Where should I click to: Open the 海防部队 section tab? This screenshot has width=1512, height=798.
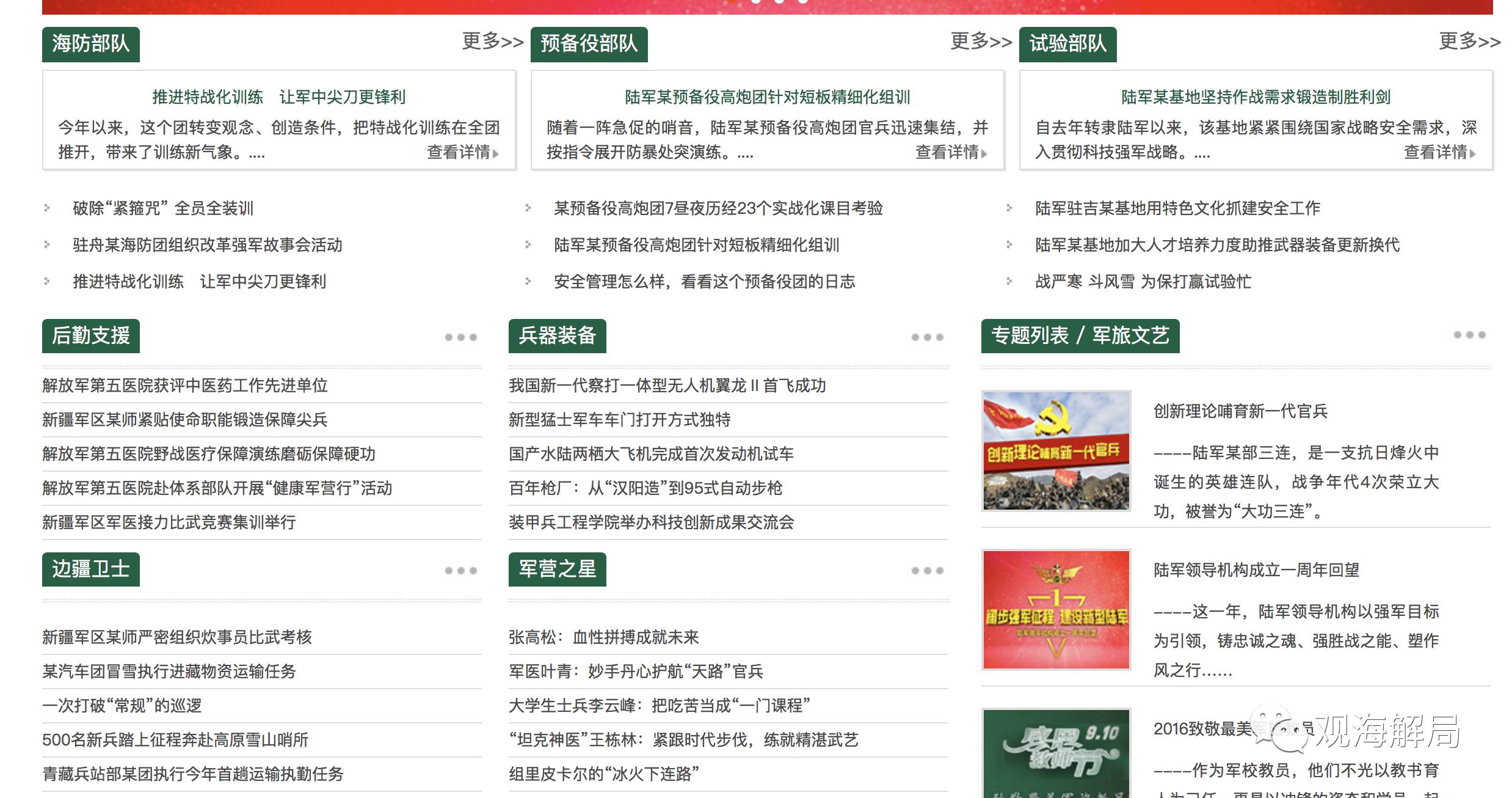pos(91,44)
